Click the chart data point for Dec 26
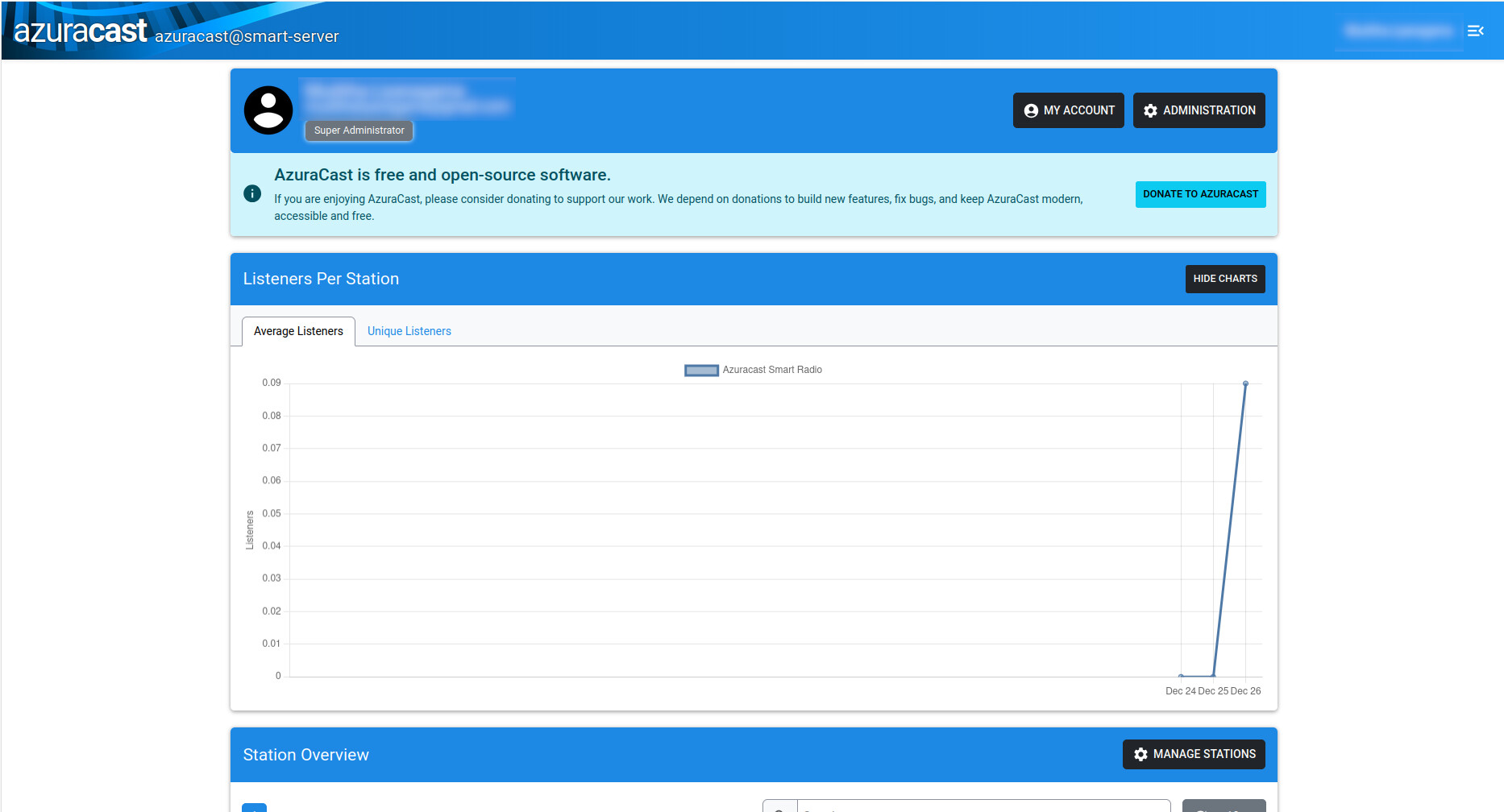The image size is (1504, 812). [1245, 383]
